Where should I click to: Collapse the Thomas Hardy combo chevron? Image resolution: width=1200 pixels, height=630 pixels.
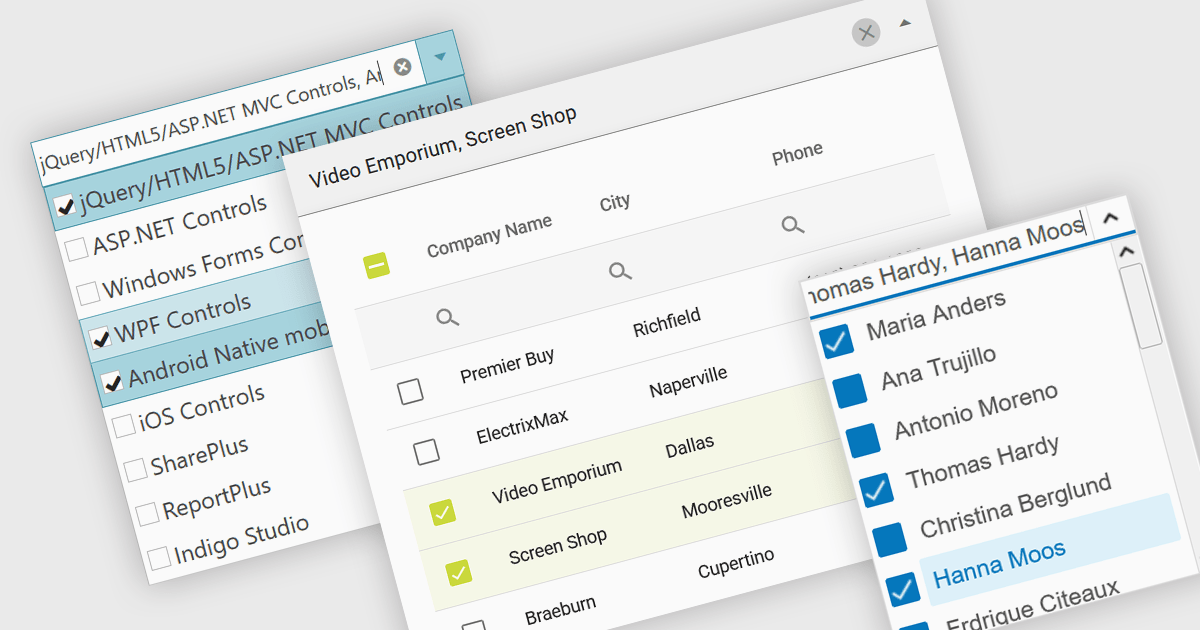1109,217
